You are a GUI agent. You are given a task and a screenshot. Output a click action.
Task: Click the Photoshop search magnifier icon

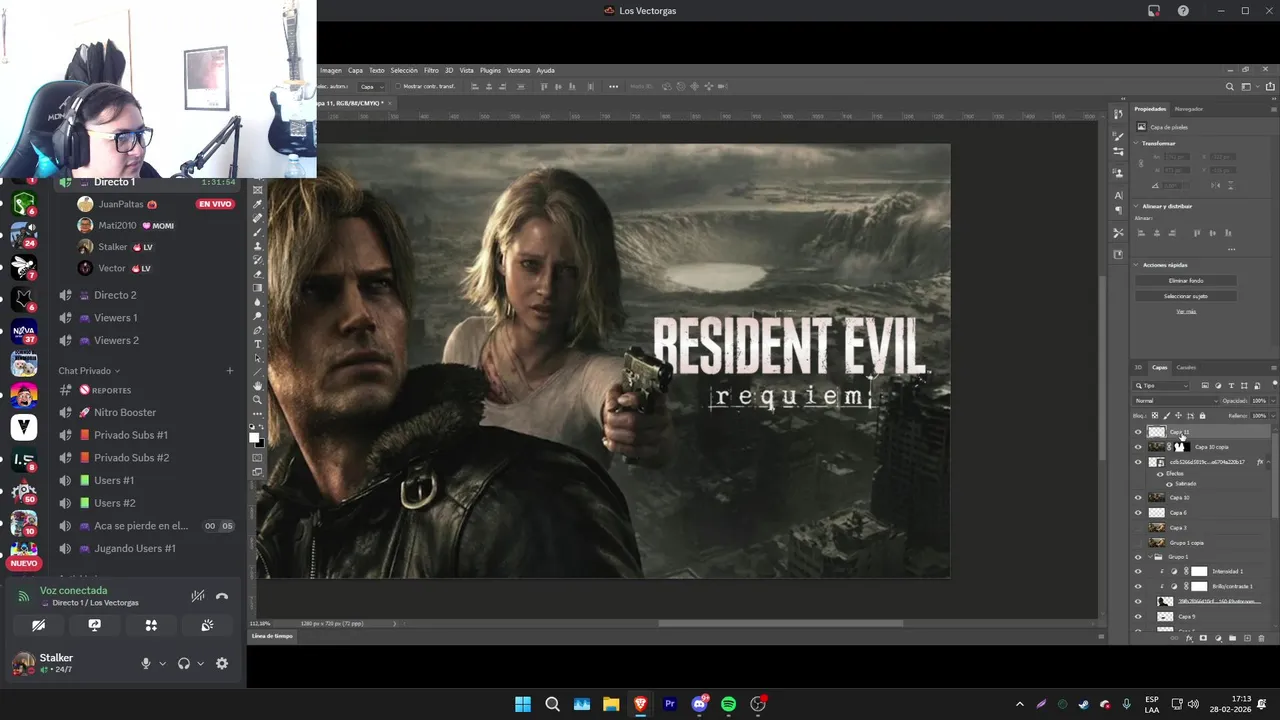[1230, 87]
